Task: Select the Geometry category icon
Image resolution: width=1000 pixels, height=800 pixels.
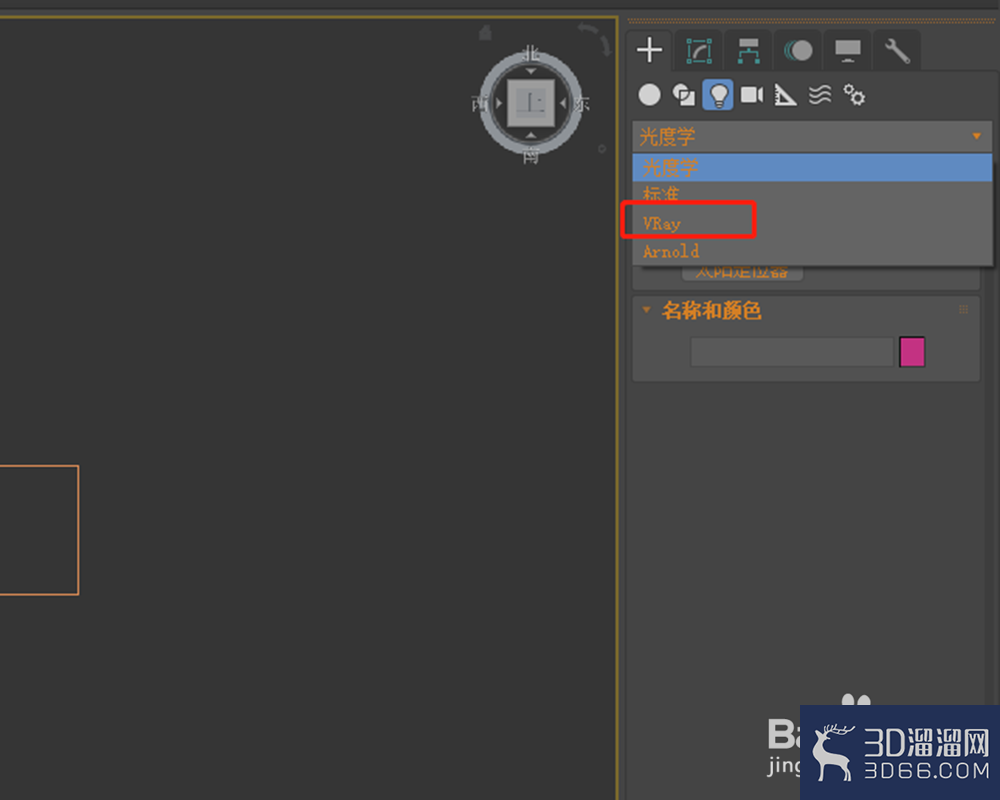Action: pos(649,95)
